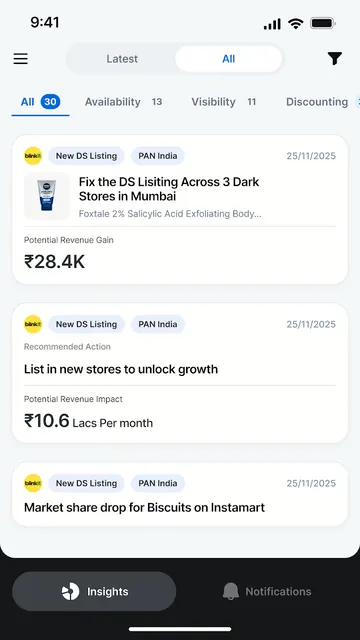Viewport: 360px width, 640px height.
Task: Open the filter funnel icon
Action: pyautogui.click(x=334, y=59)
